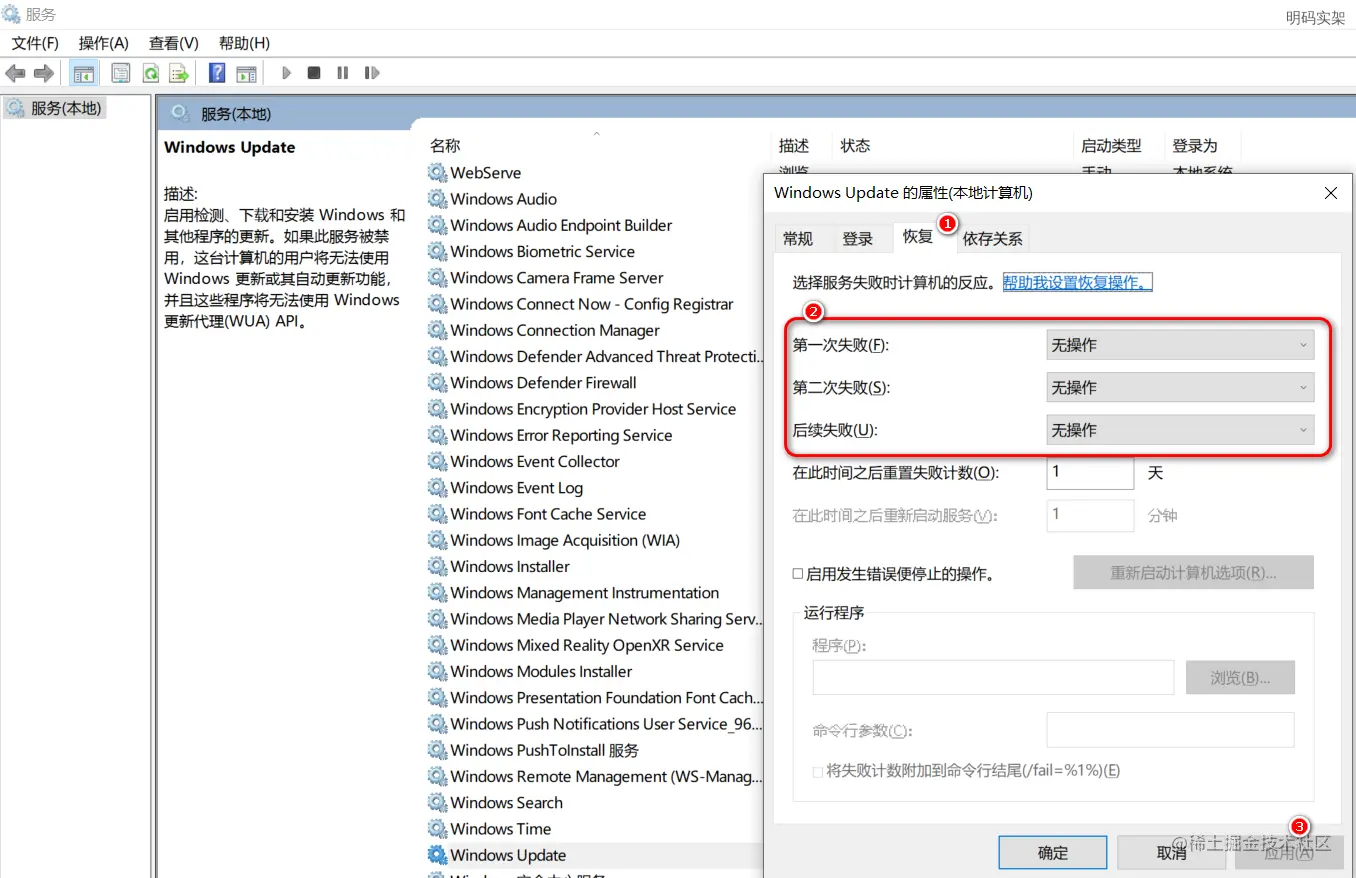Image resolution: width=1356 pixels, height=878 pixels.
Task: Open the 操作(A) menu
Action: 104,43
